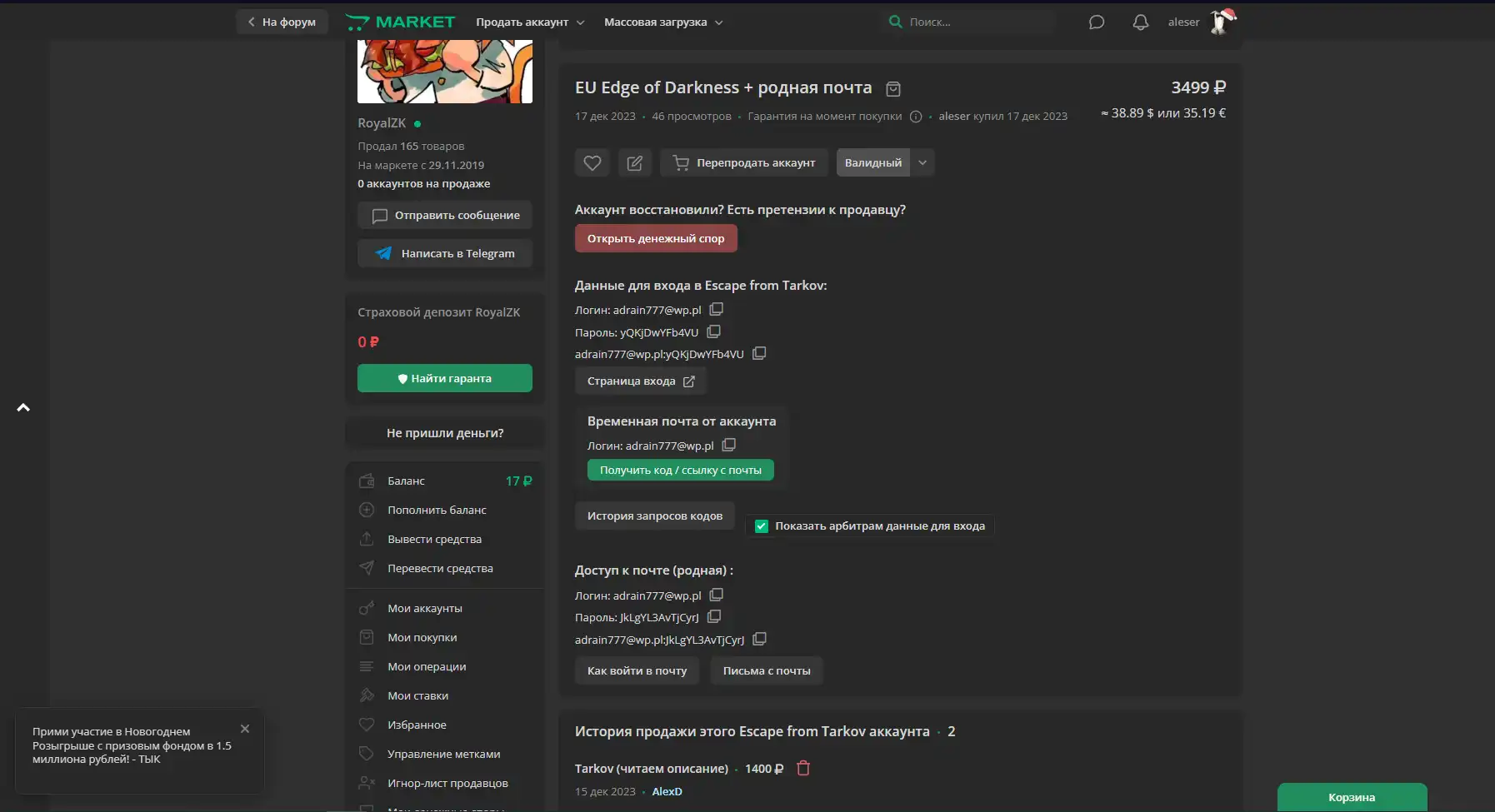
Task: Open Вывести средства menu item
Action: [445, 539]
